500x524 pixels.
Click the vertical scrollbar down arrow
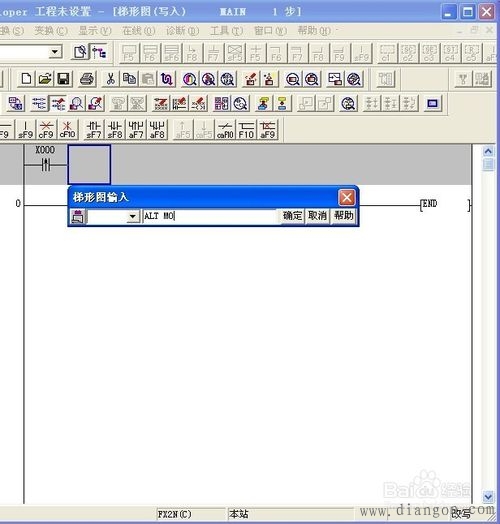coord(488,497)
